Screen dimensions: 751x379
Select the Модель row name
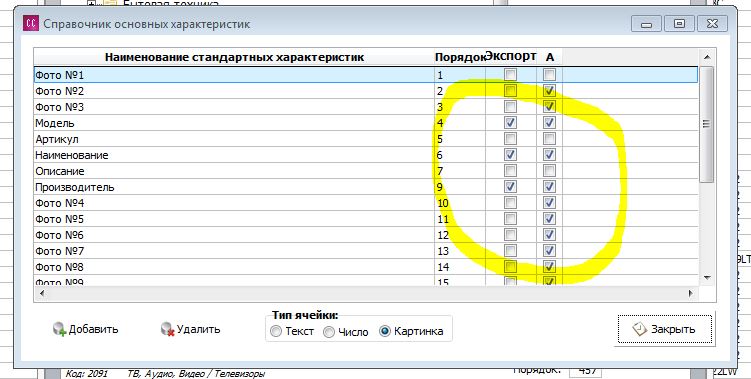pyautogui.click(x=55, y=123)
